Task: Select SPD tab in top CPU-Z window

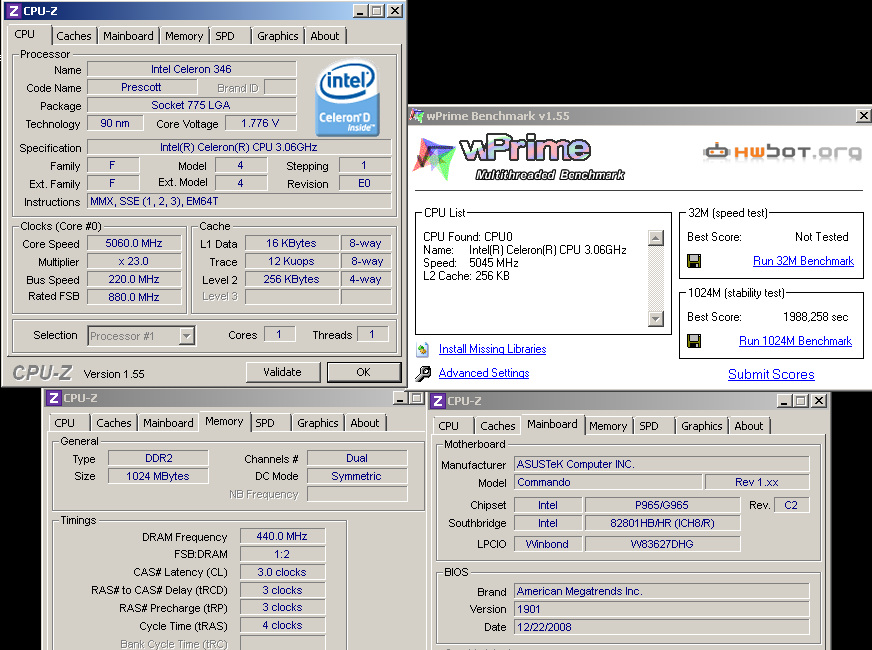Action: point(225,36)
